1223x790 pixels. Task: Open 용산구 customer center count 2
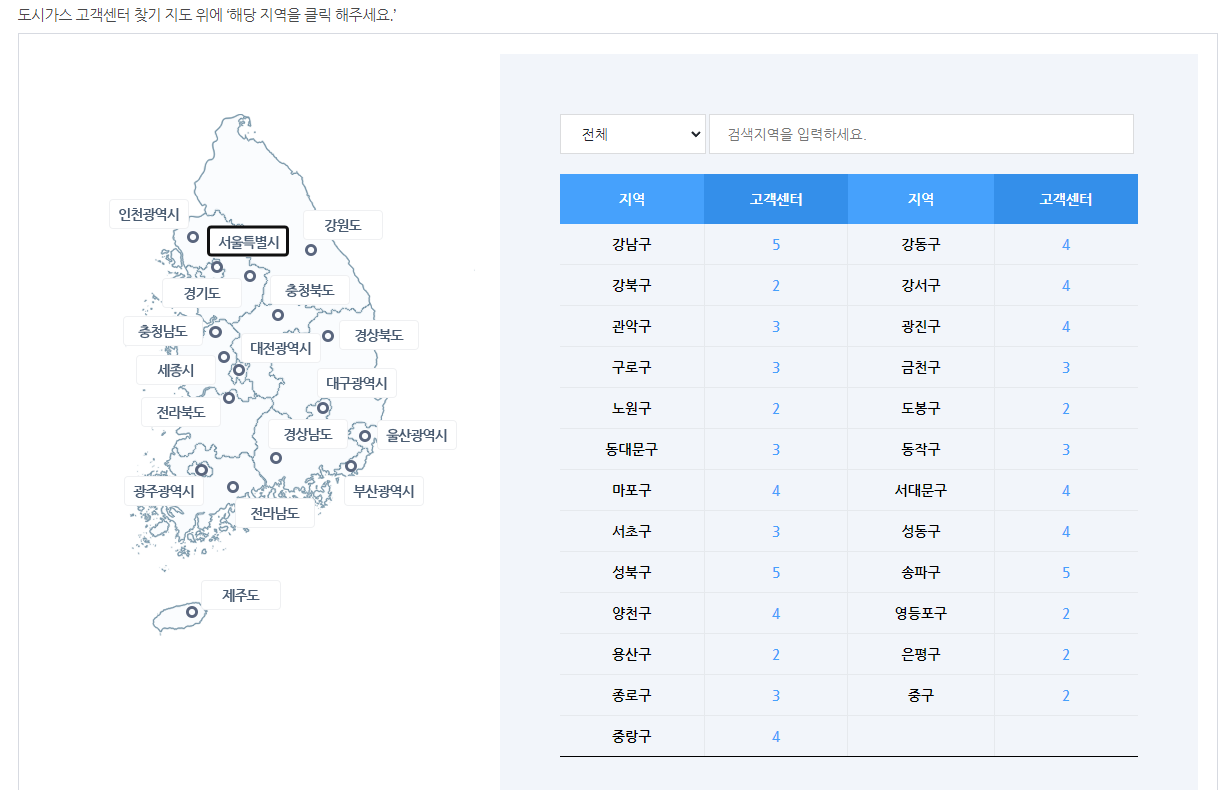point(776,654)
